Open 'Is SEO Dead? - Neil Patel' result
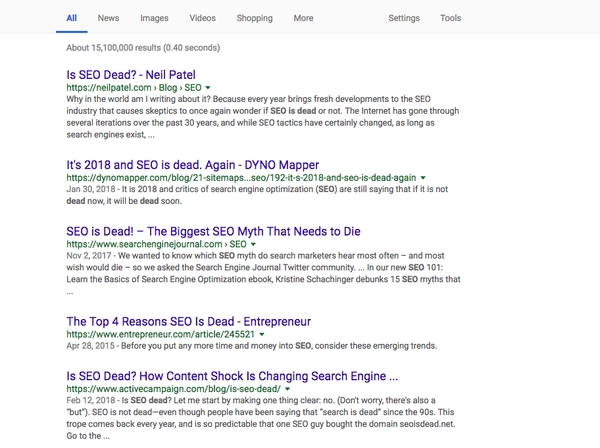Viewport: 600px width, 448px height. 131,75
